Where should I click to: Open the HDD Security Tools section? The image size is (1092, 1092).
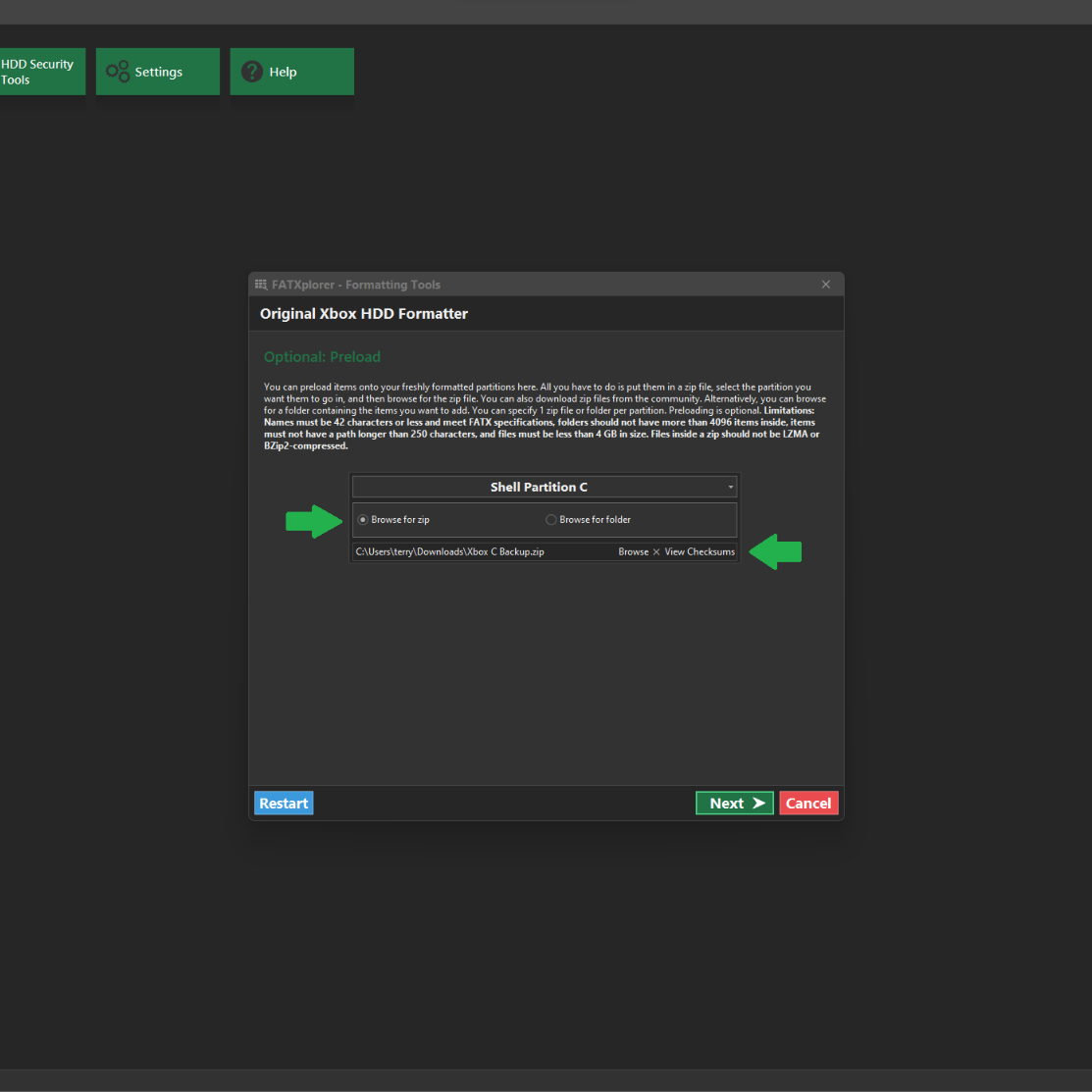[x=42, y=72]
